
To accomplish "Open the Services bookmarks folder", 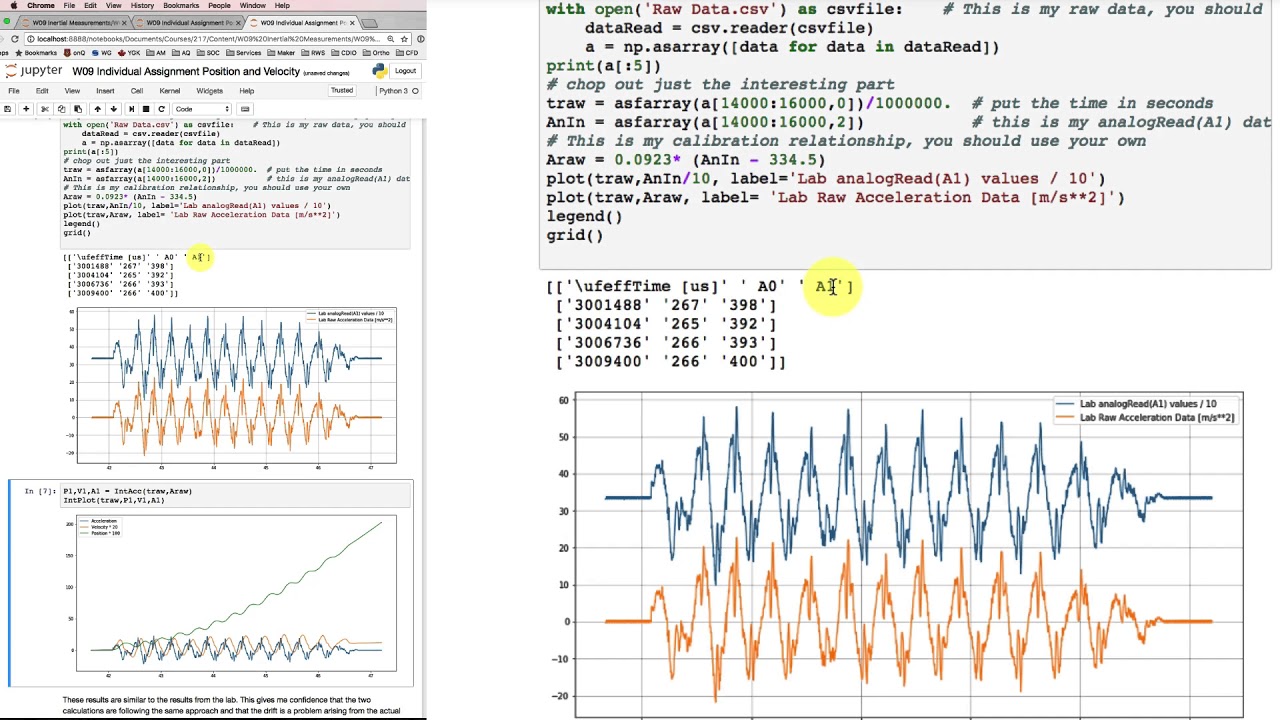I will [243, 53].
